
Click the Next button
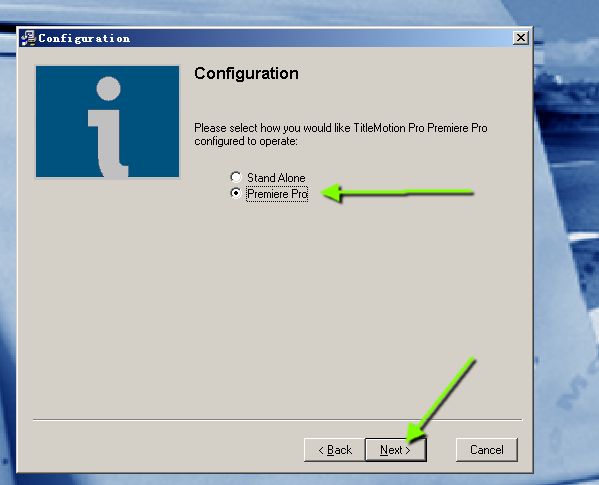click(x=396, y=450)
